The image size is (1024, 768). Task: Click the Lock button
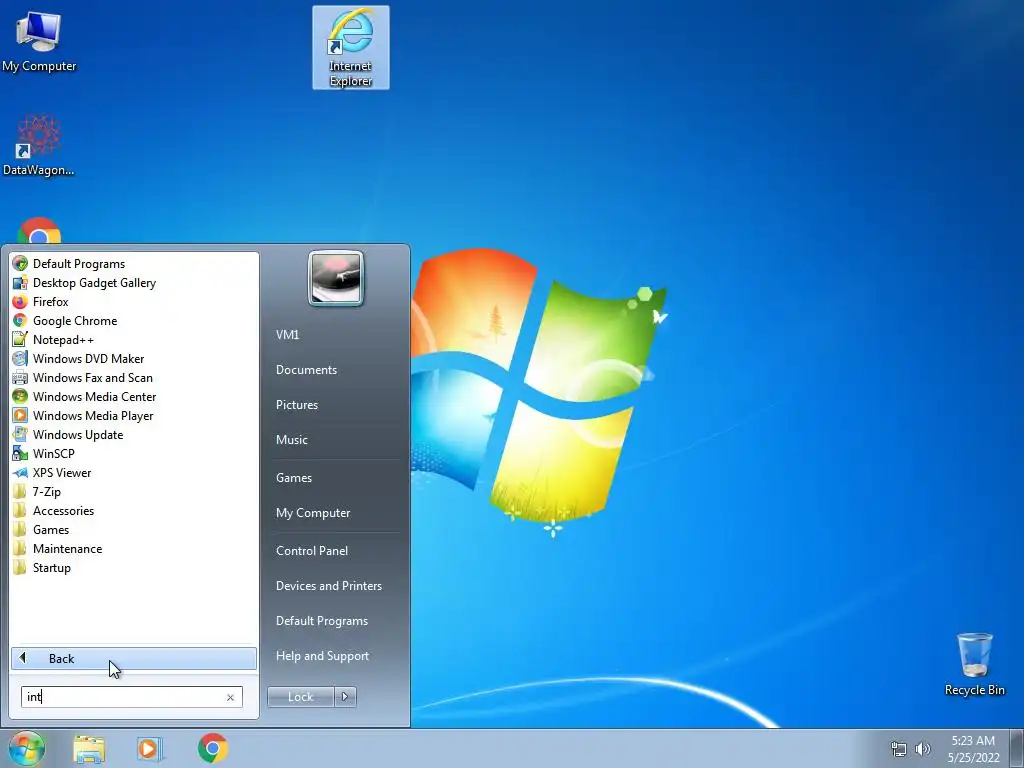pyautogui.click(x=300, y=697)
